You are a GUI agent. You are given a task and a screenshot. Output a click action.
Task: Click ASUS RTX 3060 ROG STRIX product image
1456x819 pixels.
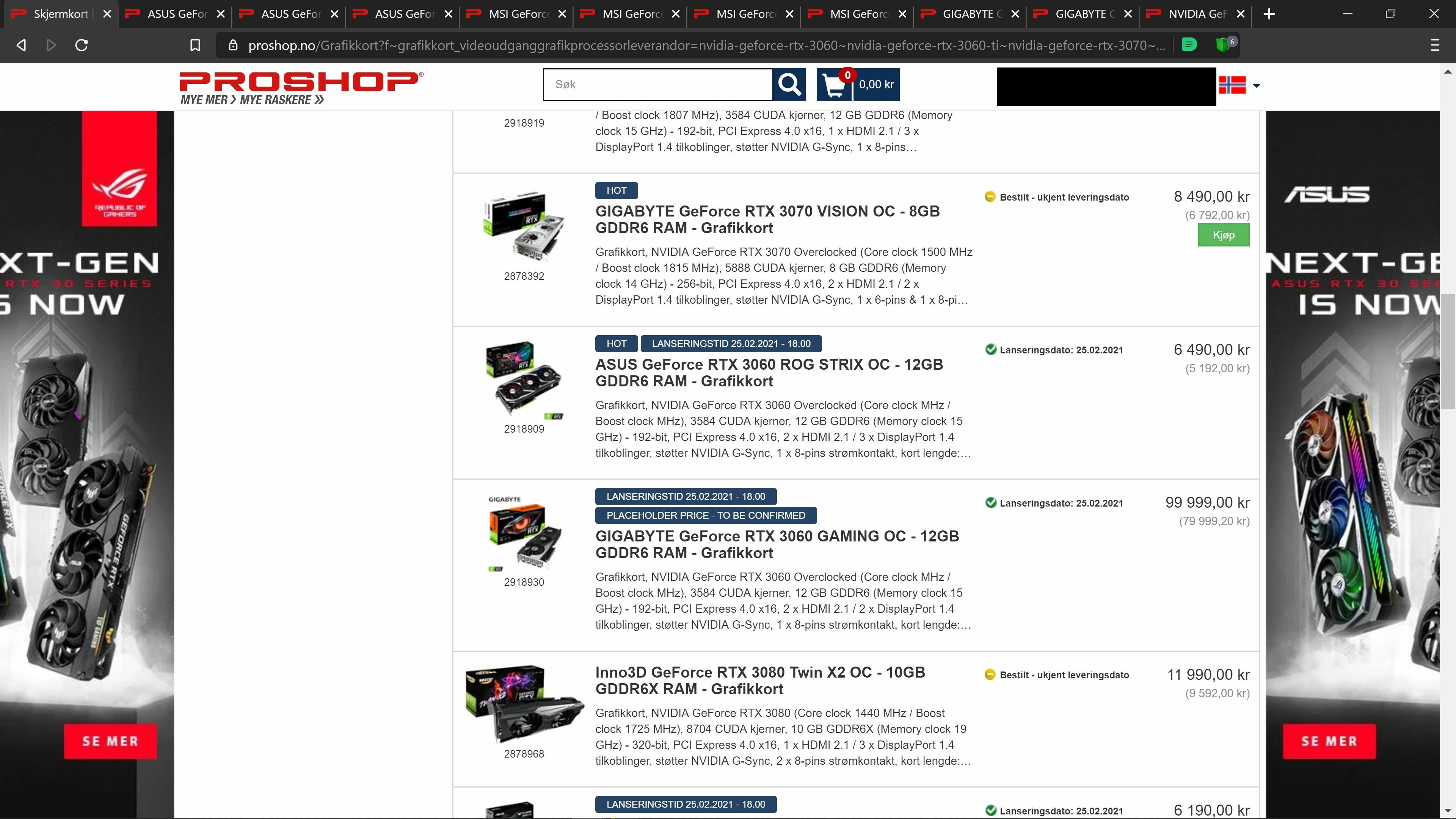524,380
